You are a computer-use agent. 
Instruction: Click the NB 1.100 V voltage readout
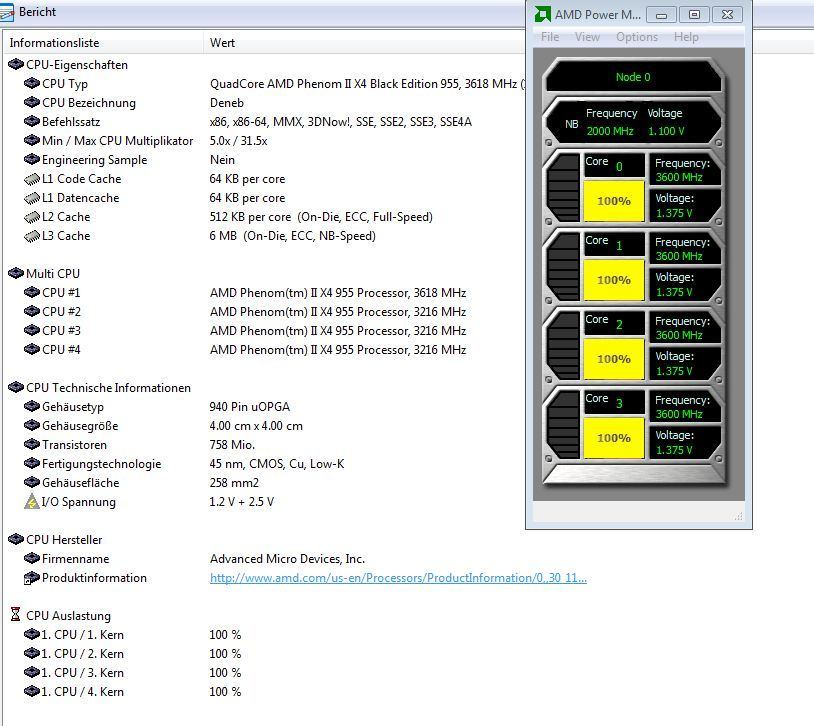(666, 131)
